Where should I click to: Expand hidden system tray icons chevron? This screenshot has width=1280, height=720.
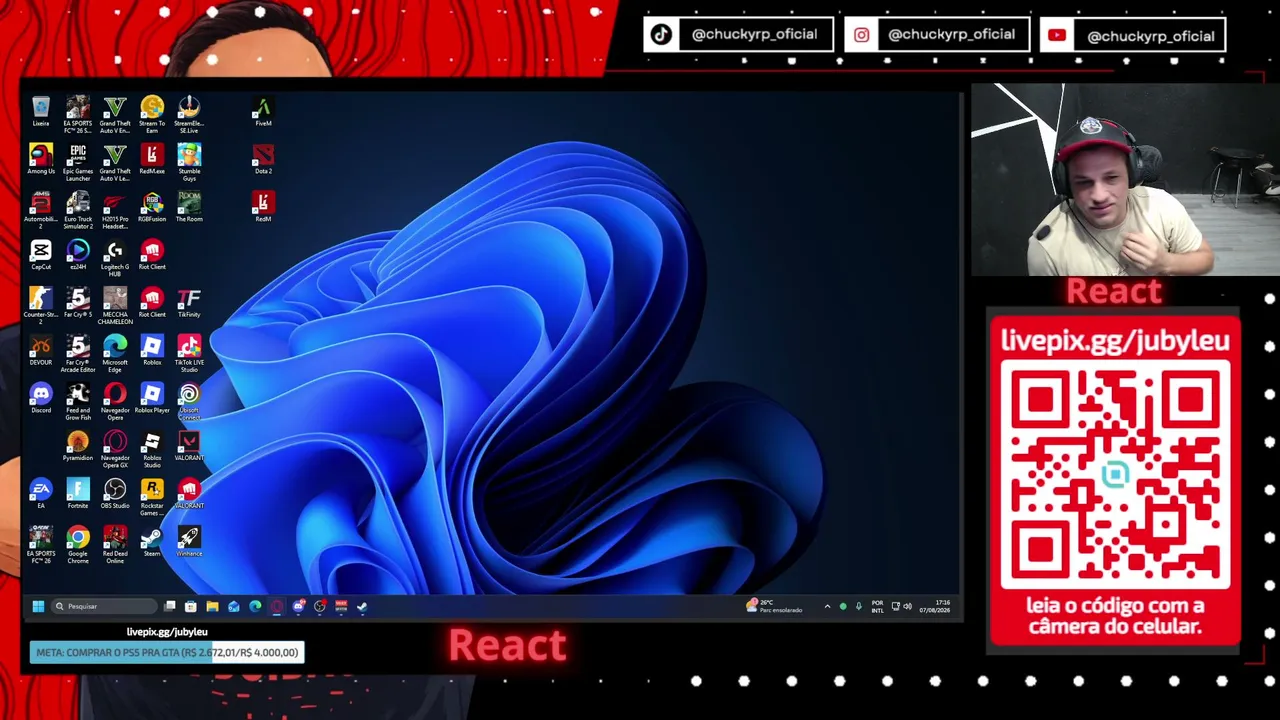click(827, 606)
